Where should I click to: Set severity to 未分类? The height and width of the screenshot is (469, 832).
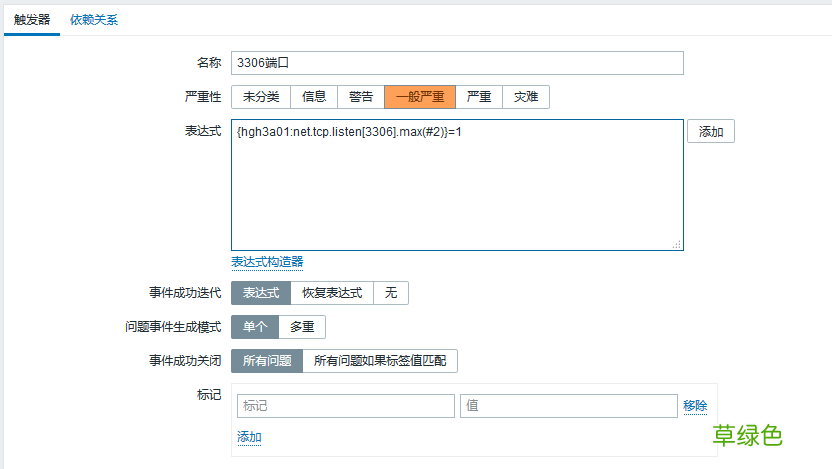coord(261,97)
